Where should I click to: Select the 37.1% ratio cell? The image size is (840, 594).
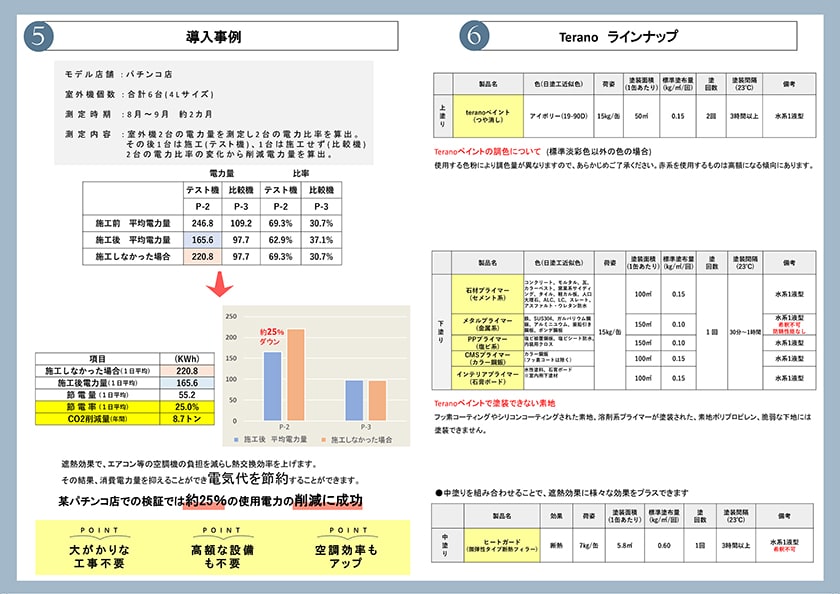click(x=321, y=240)
